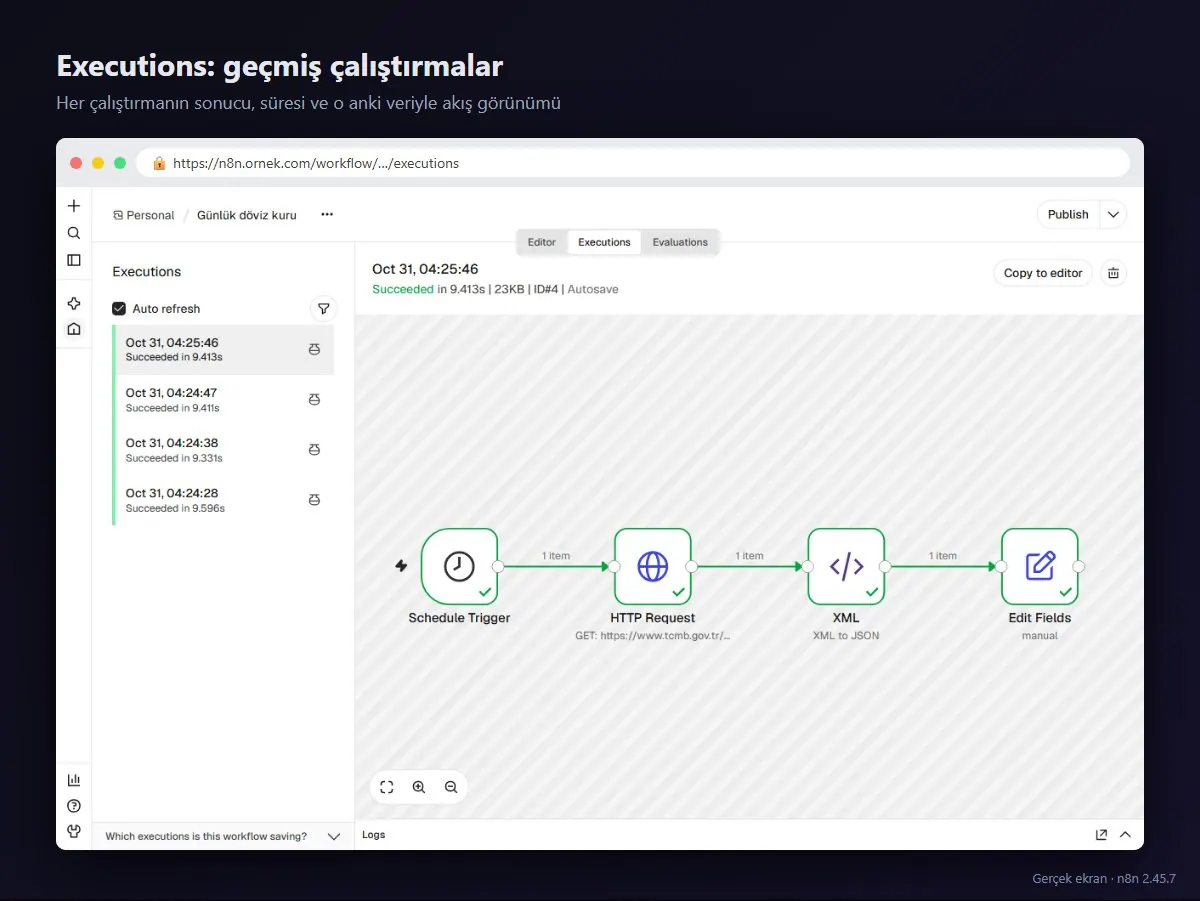This screenshot has width=1200, height=901.
Task: Click the bottom sidebar icon under help
Action: click(73, 831)
